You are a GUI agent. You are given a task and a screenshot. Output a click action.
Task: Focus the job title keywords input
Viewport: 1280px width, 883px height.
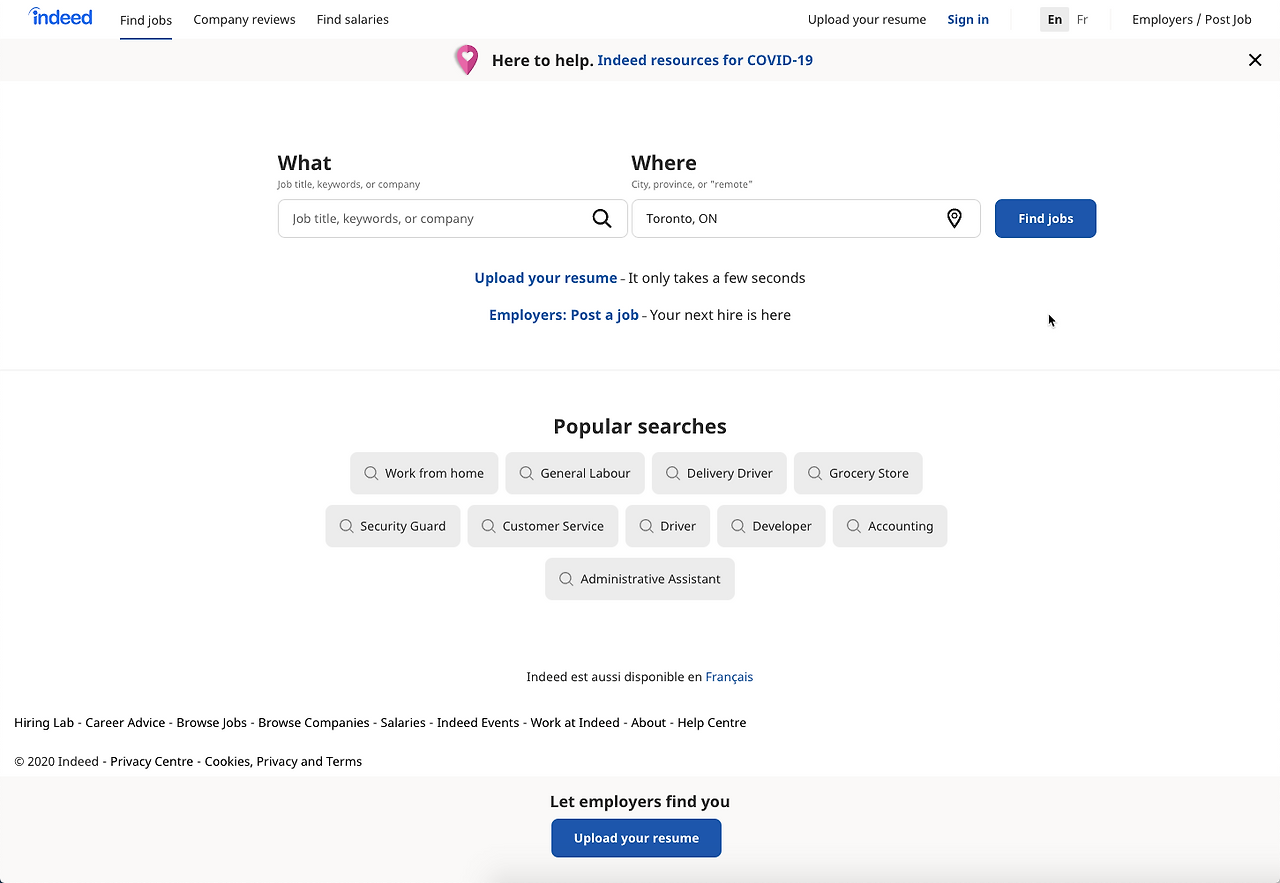tap(453, 219)
